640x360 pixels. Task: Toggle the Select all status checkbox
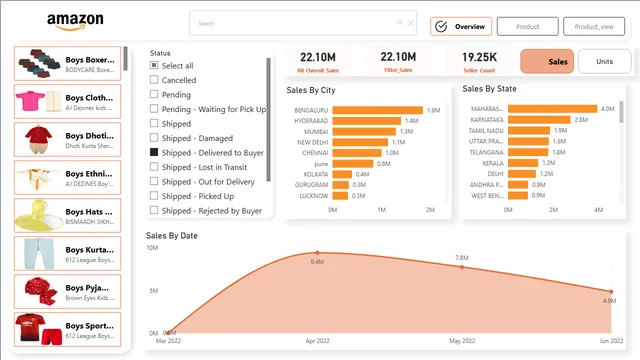click(x=154, y=65)
